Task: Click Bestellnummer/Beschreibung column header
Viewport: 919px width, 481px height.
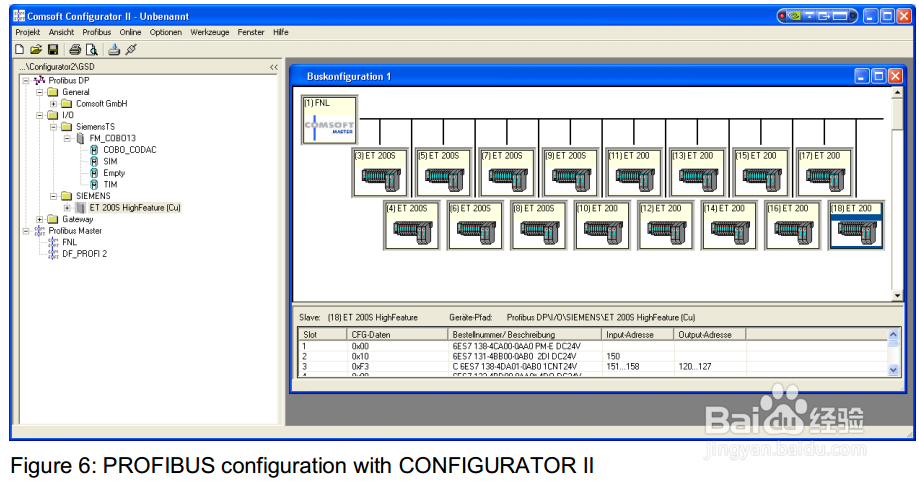Action: (x=525, y=335)
